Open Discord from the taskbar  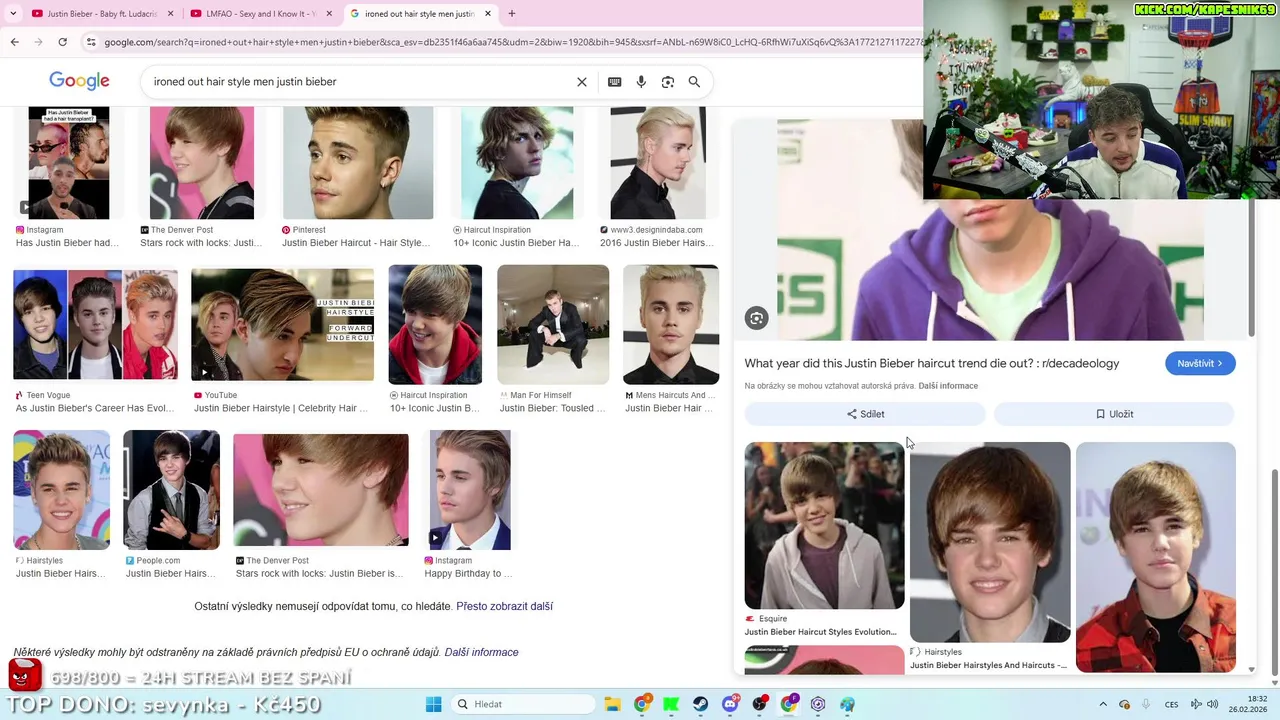pos(730,704)
